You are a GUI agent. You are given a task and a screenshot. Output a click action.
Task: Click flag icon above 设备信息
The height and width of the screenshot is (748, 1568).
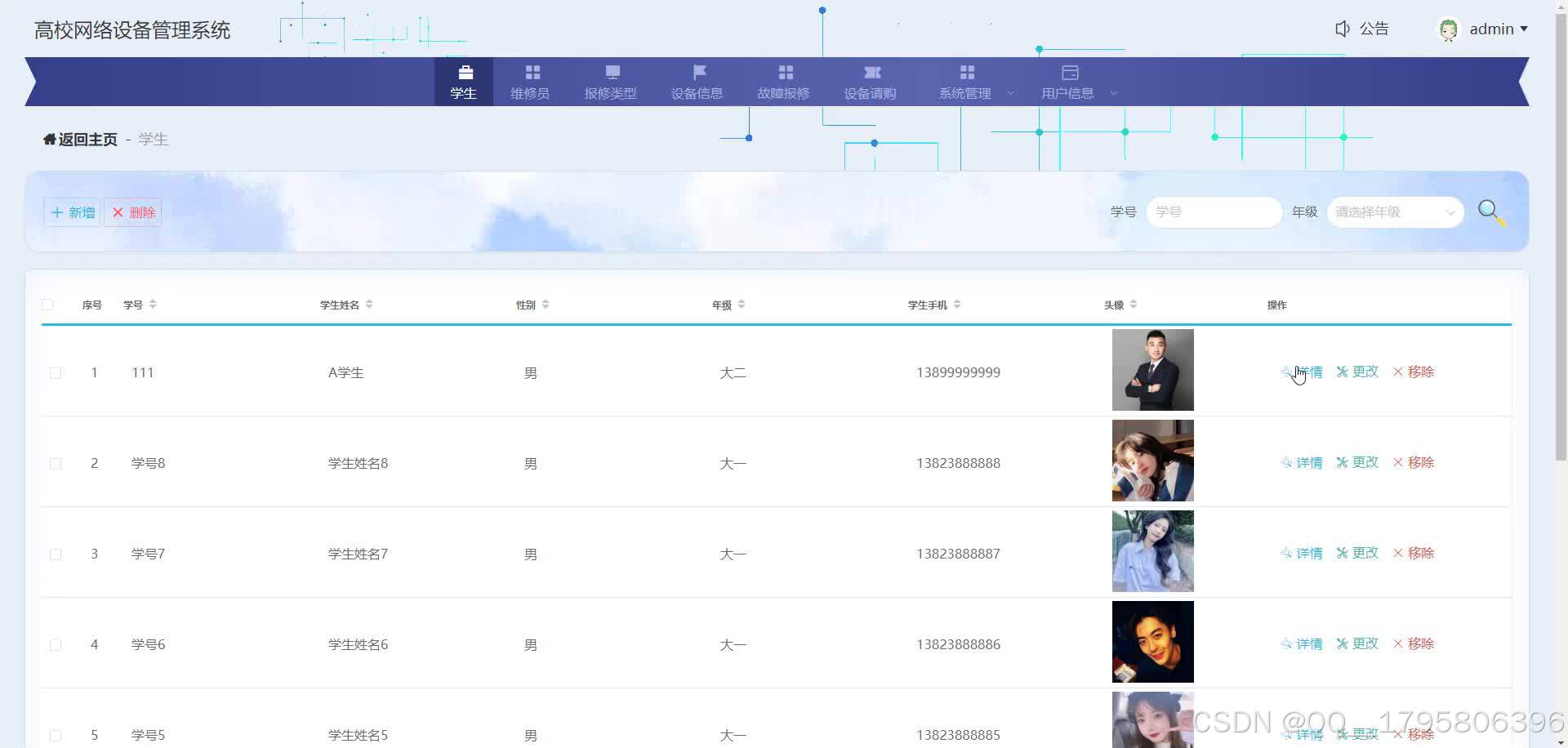click(699, 73)
